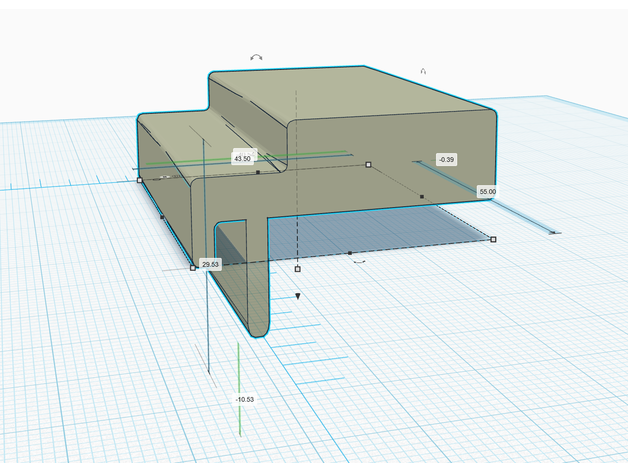
Task: Click the black cone lift arrow below the model
Action: [297, 297]
